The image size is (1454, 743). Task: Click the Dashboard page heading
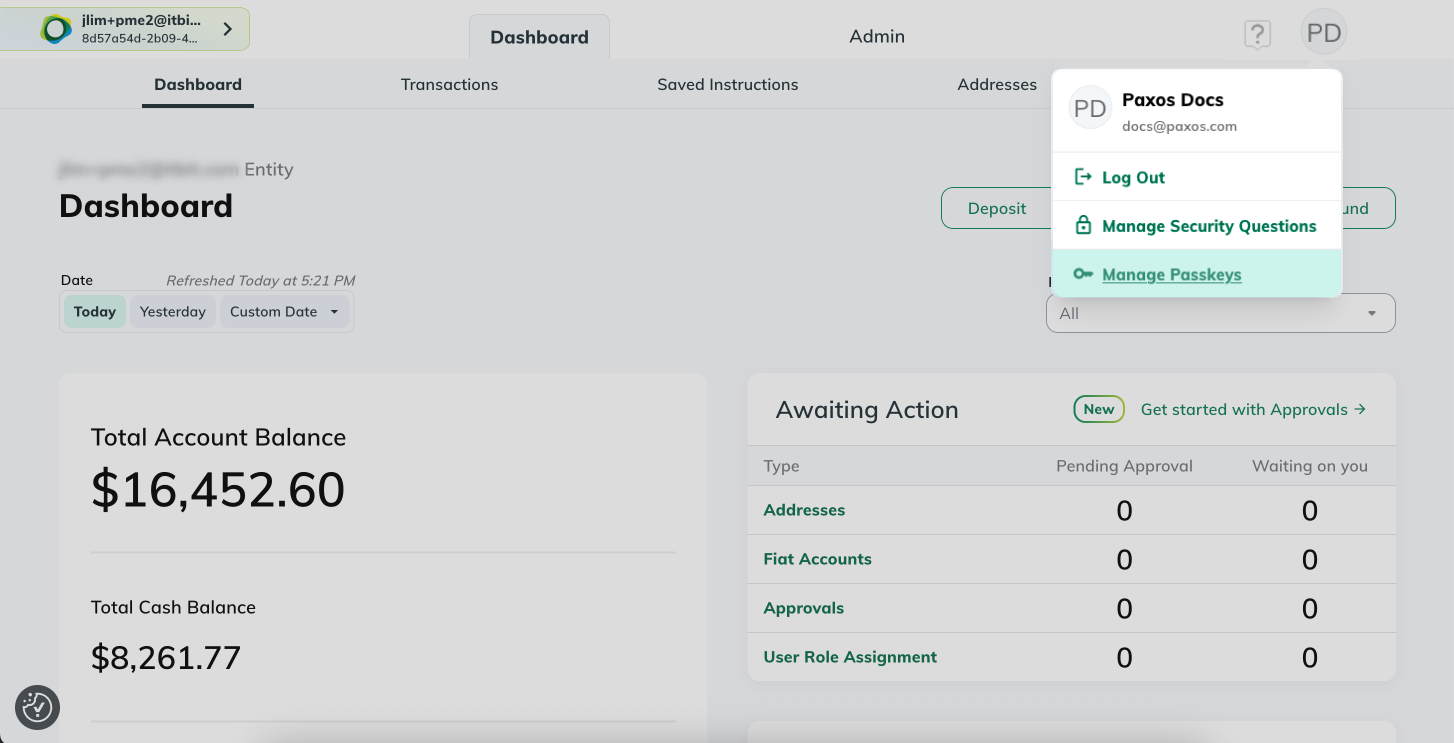[146, 206]
